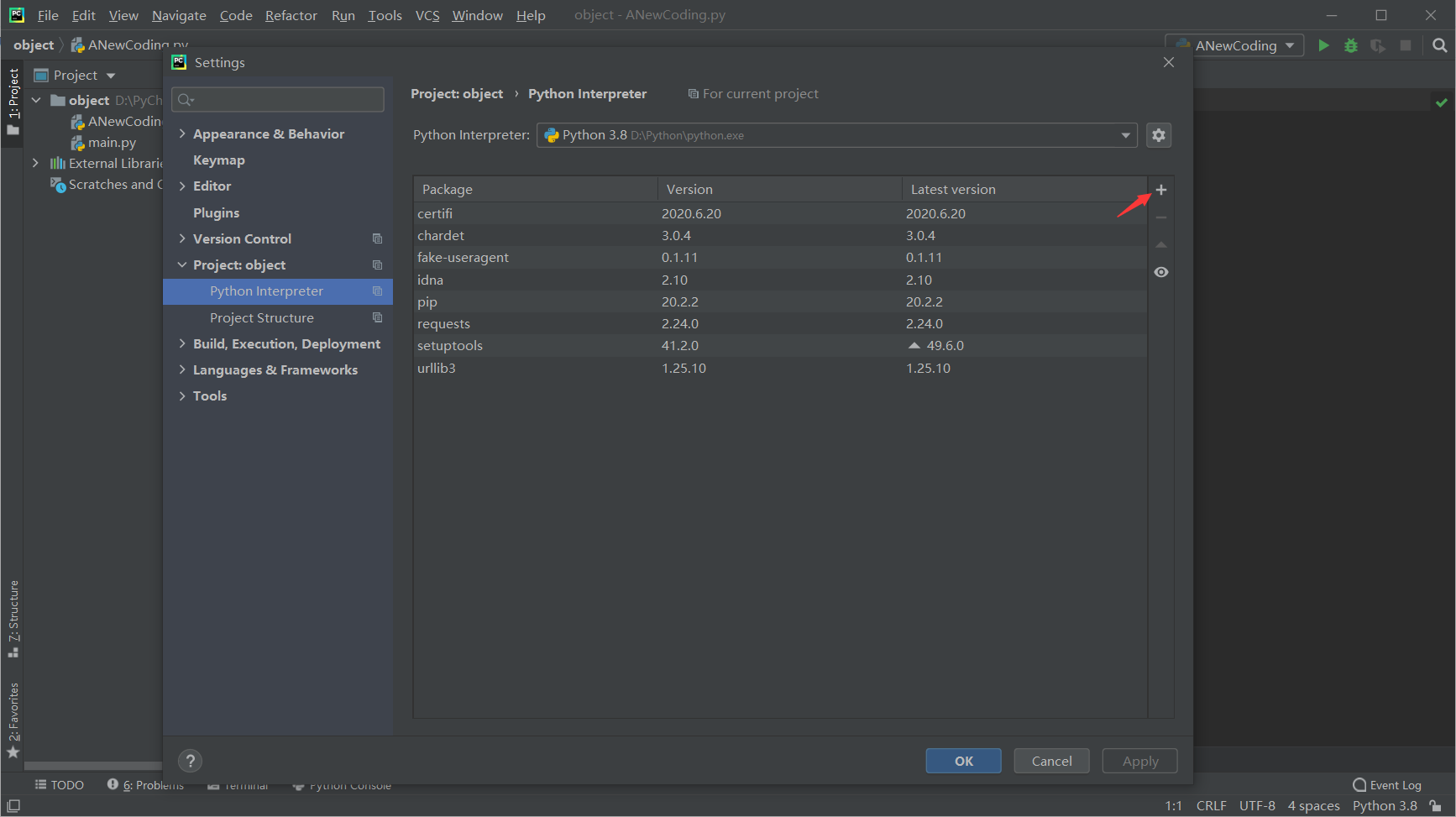
Task: Open the 1: Project tool window strip
Action: pos(13,102)
